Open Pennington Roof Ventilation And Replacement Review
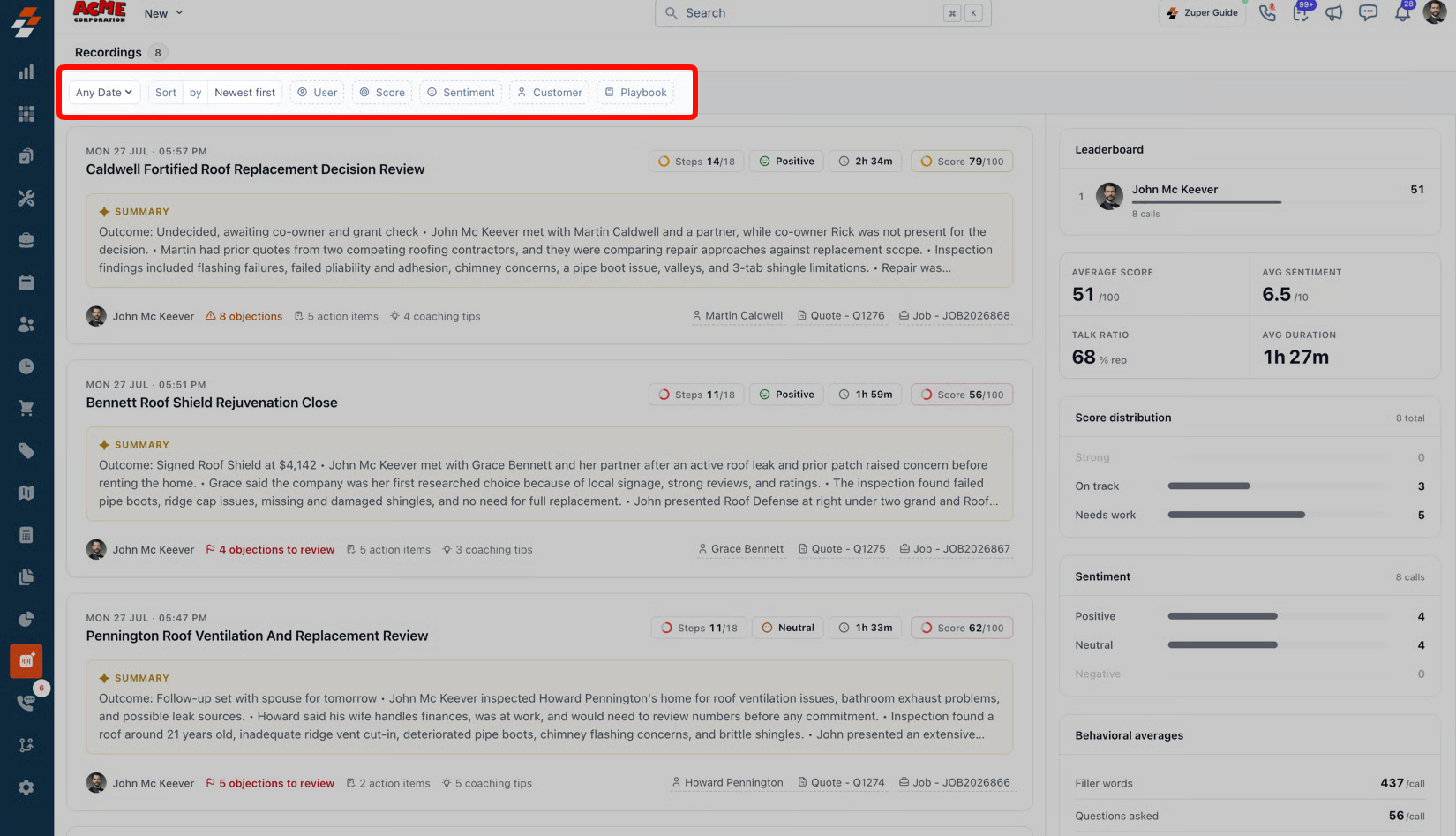Viewport: 1456px width, 836px height. tap(257, 636)
